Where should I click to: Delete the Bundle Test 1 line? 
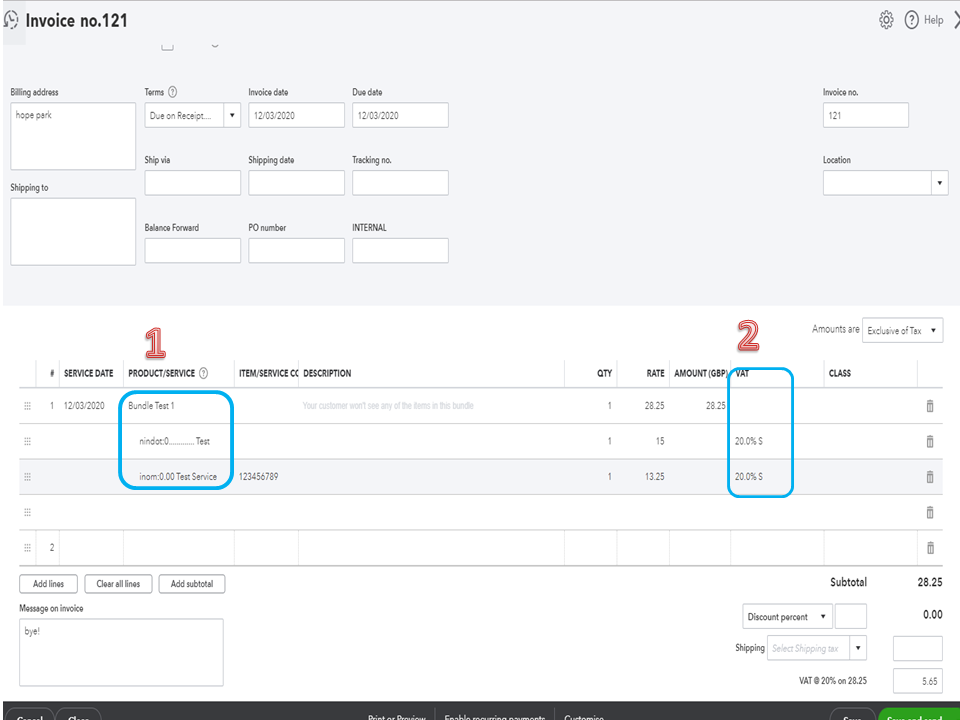coord(930,406)
